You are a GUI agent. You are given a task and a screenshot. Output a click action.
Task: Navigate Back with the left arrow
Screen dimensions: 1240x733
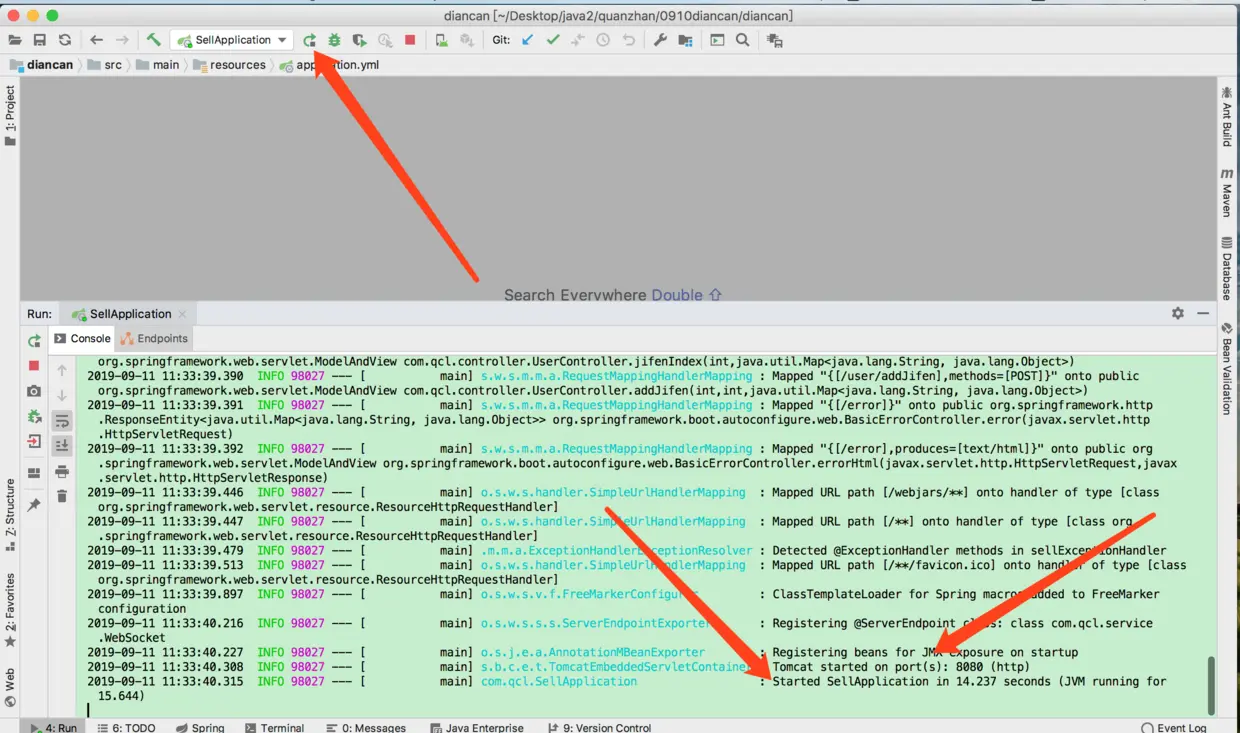click(96, 40)
